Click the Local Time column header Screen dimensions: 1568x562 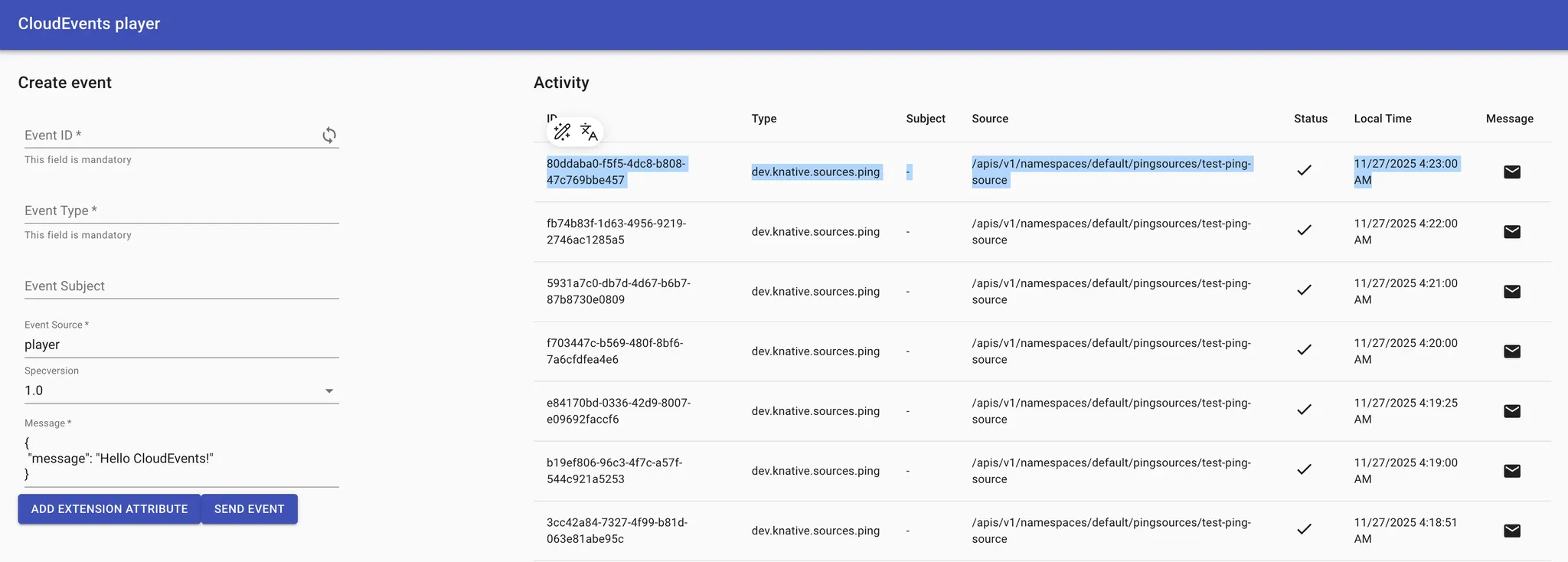(x=1382, y=119)
